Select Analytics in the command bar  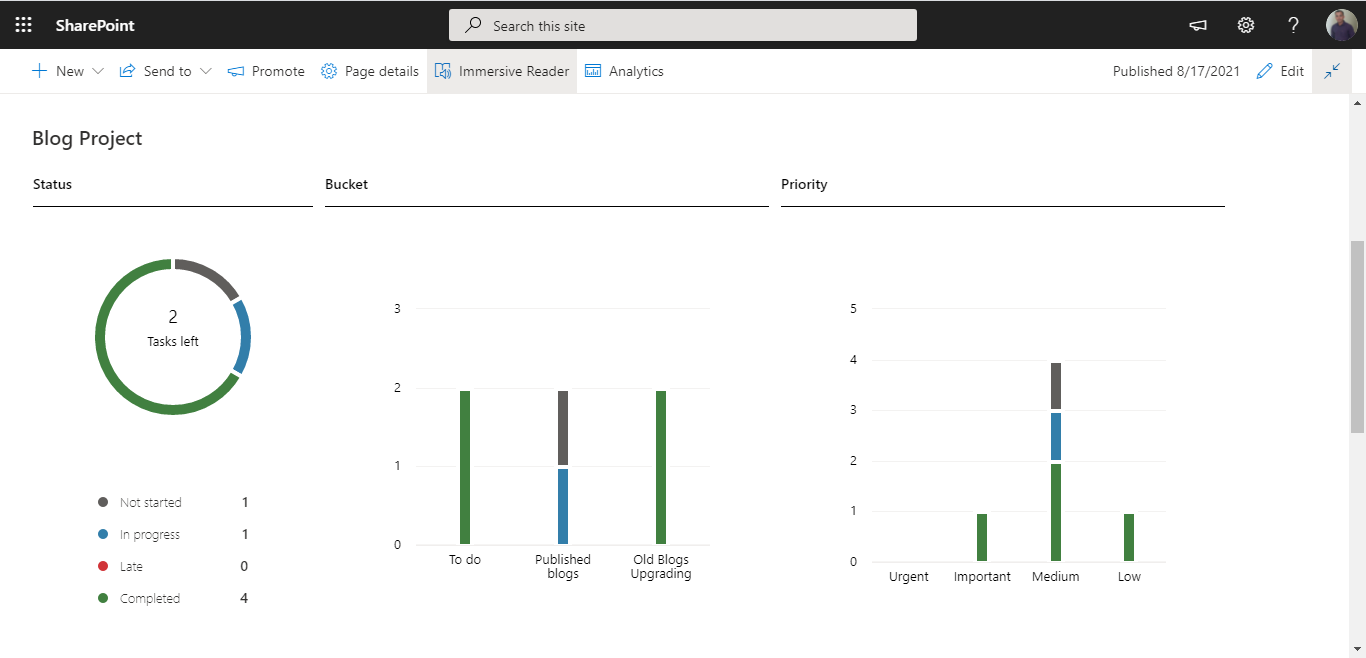coord(624,70)
